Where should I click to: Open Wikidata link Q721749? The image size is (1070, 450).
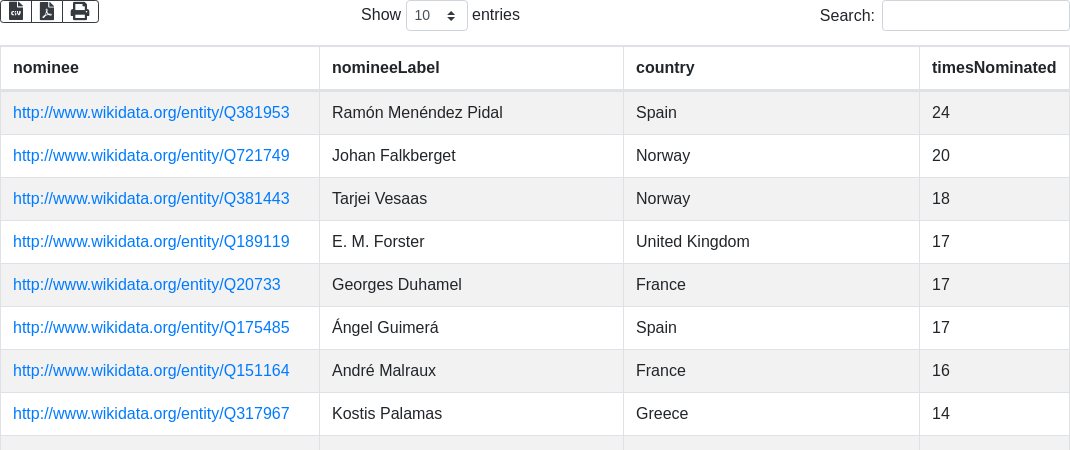(x=151, y=156)
